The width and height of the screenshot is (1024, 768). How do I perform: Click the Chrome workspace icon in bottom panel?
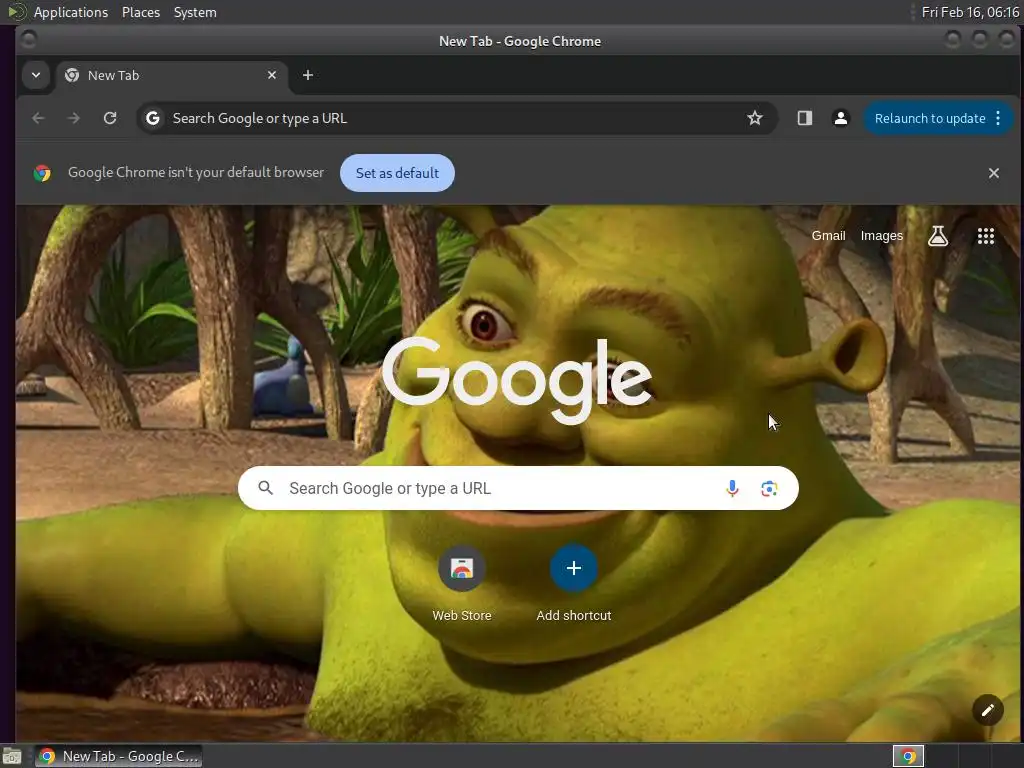[x=908, y=756]
